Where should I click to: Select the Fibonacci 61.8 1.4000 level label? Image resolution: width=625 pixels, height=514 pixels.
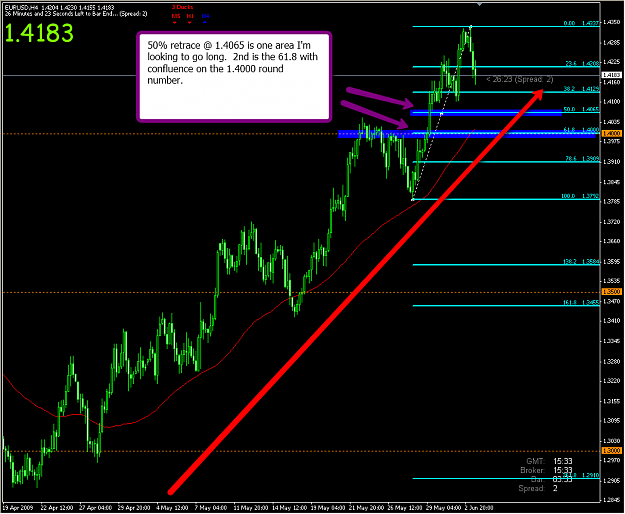click(x=582, y=130)
